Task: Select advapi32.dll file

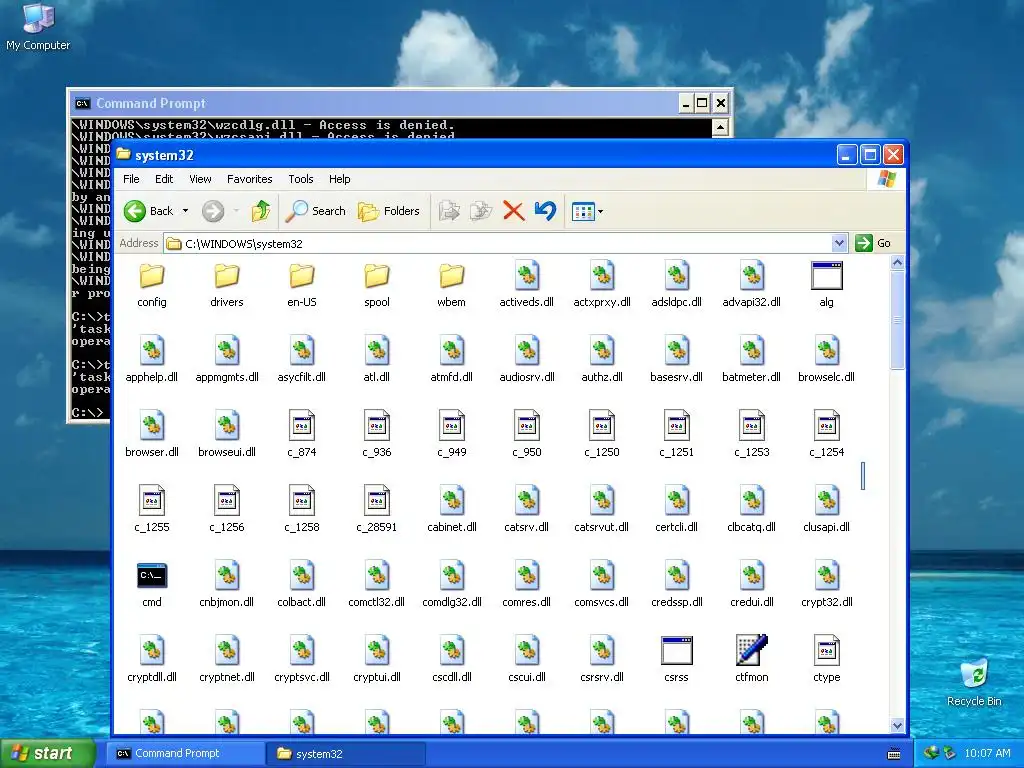Action: click(x=752, y=284)
